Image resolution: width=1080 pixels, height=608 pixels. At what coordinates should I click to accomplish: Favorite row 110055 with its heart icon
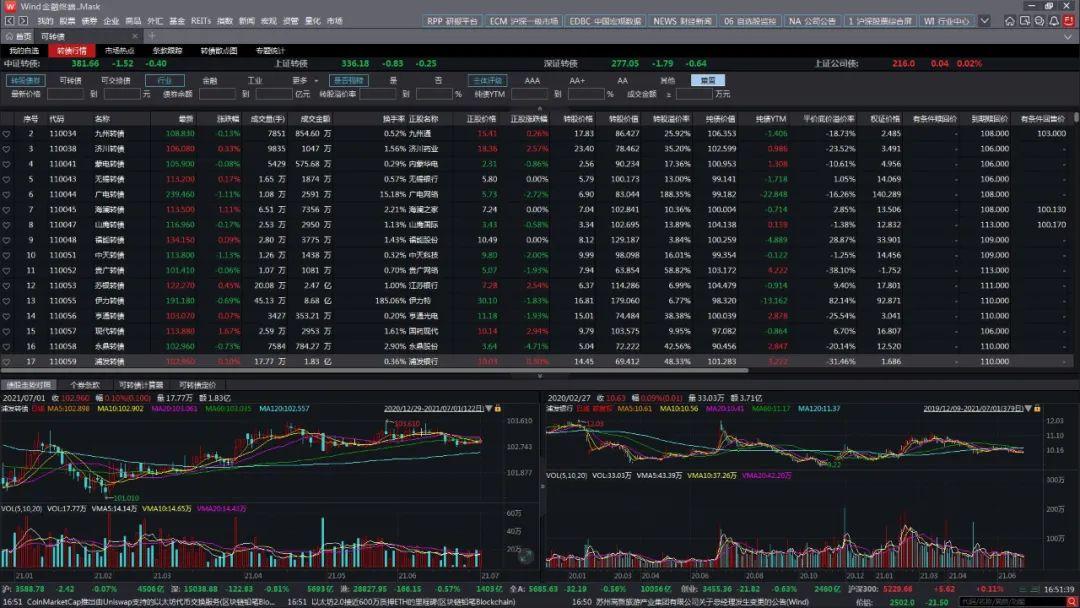(x=6, y=301)
